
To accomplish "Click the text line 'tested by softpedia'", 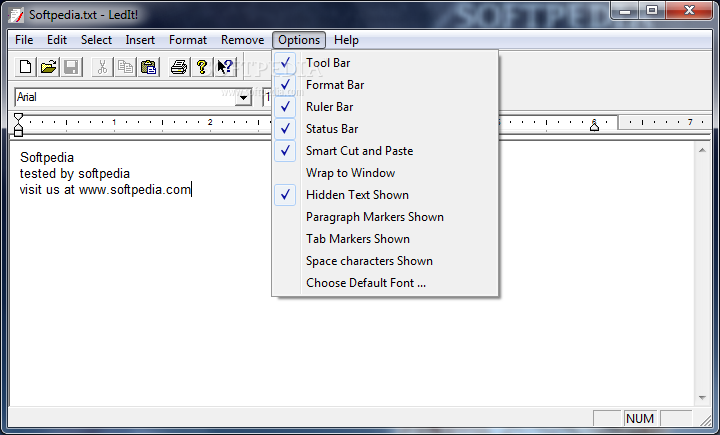I will [75, 174].
